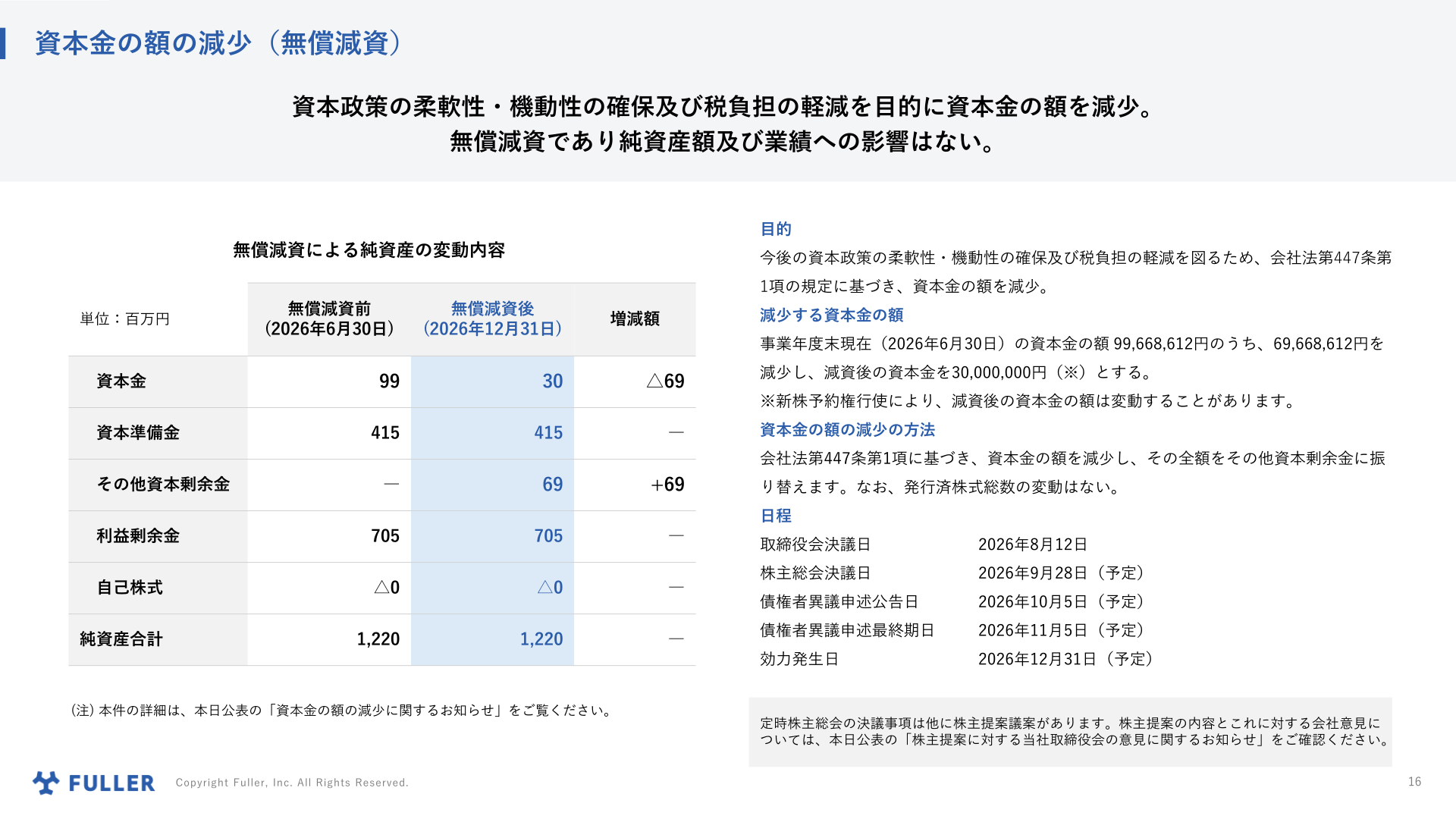Click row label 資本準備金
The height and width of the screenshot is (819, 1456).
click(x=138, y=433)
